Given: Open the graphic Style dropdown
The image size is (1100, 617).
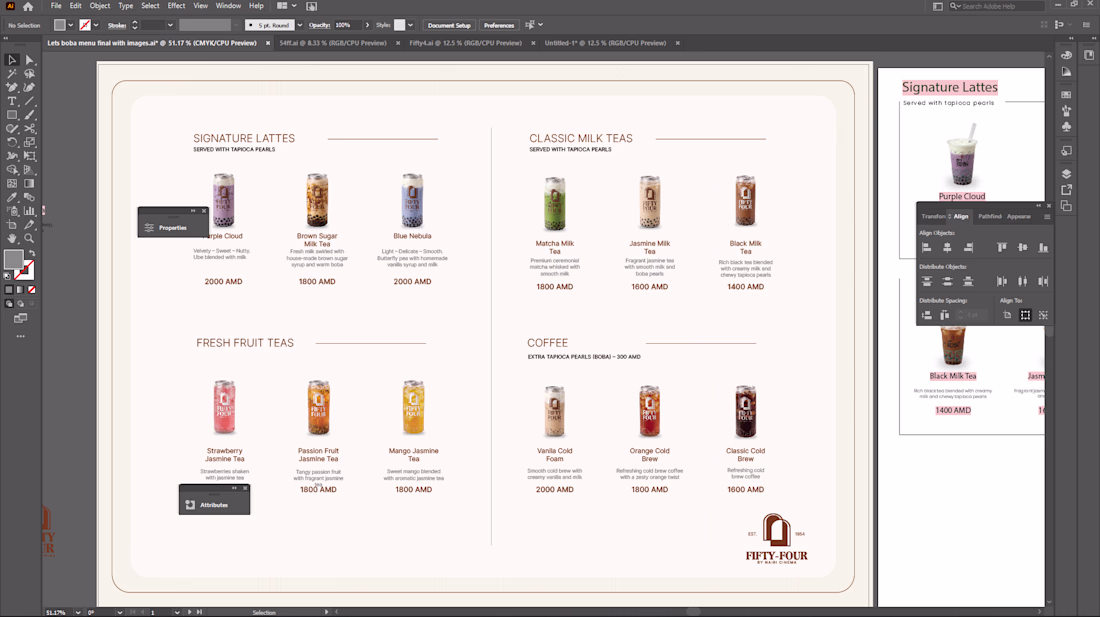Looking at the screenshot, I should coord(410,25).
